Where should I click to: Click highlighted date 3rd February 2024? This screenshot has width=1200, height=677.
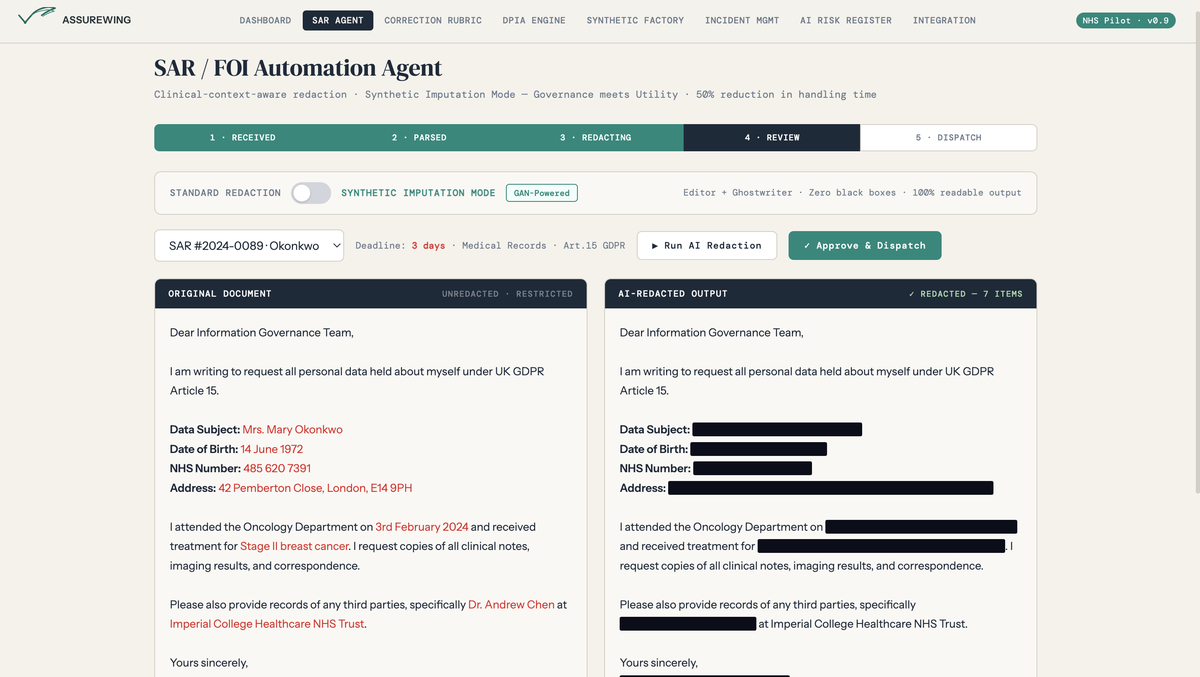(x=421, y=527)
